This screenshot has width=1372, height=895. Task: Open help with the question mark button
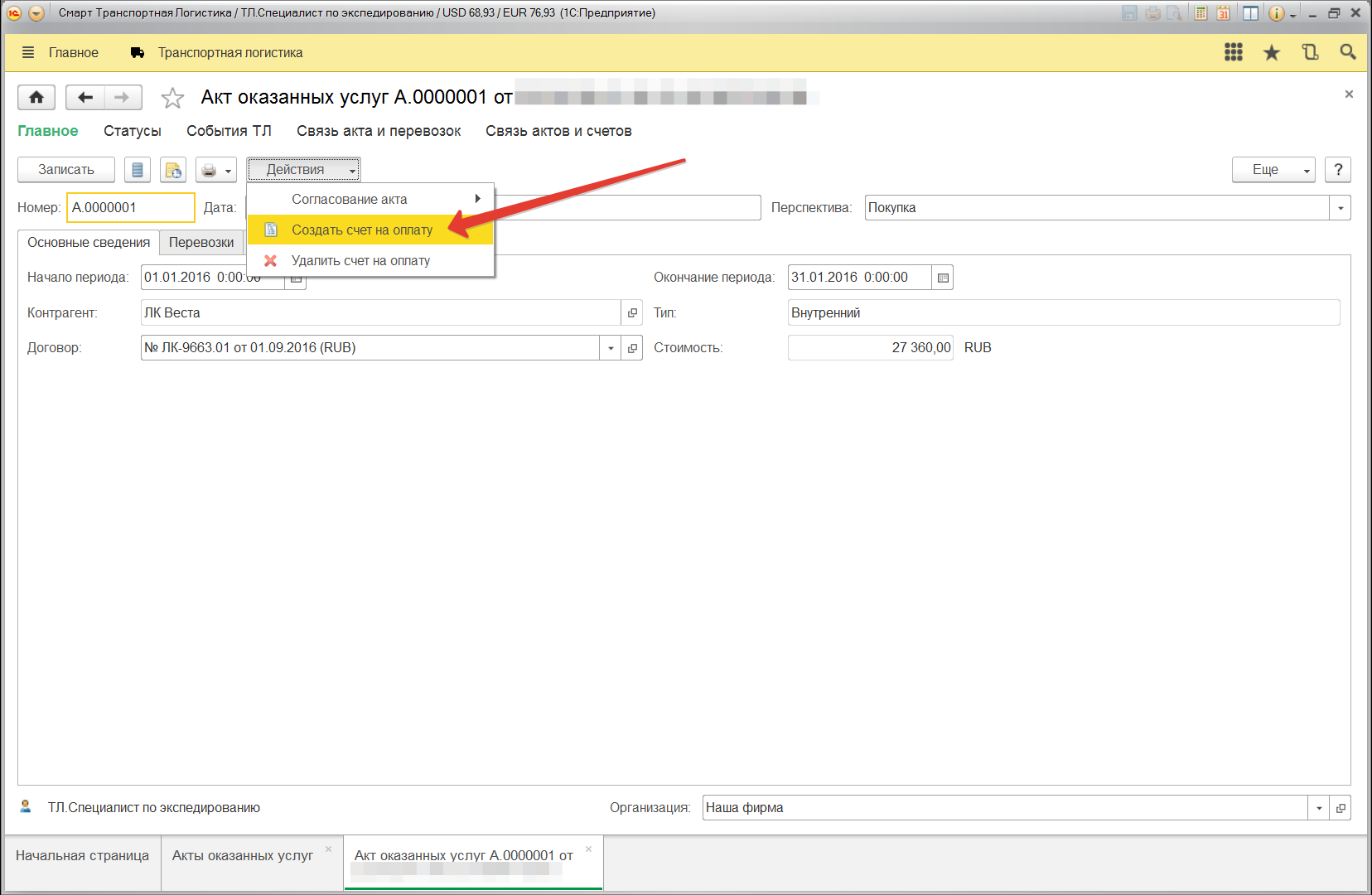pos(1338,170)
